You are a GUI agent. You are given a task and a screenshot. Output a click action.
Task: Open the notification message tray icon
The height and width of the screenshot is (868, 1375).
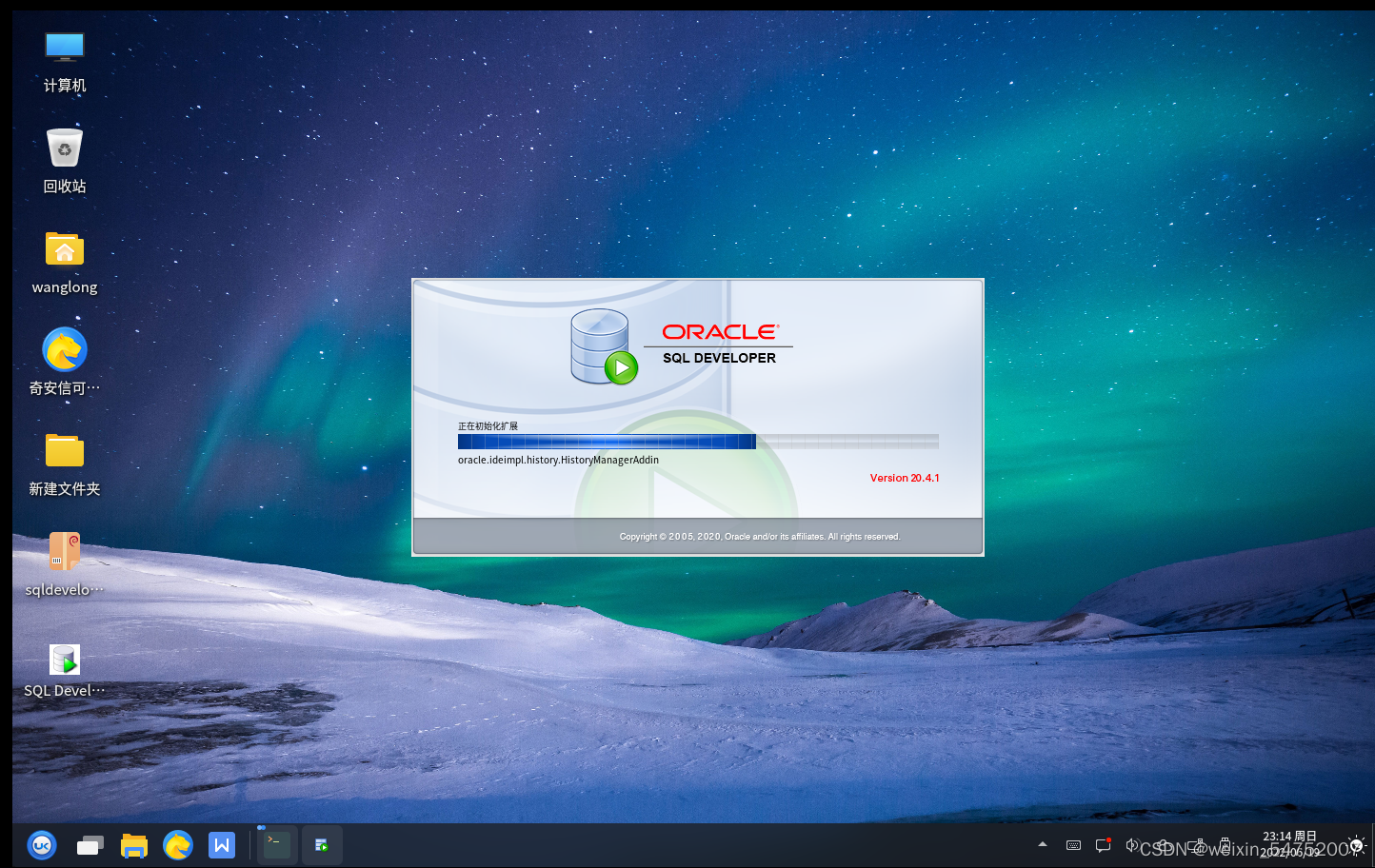(x=1104, y=844)
